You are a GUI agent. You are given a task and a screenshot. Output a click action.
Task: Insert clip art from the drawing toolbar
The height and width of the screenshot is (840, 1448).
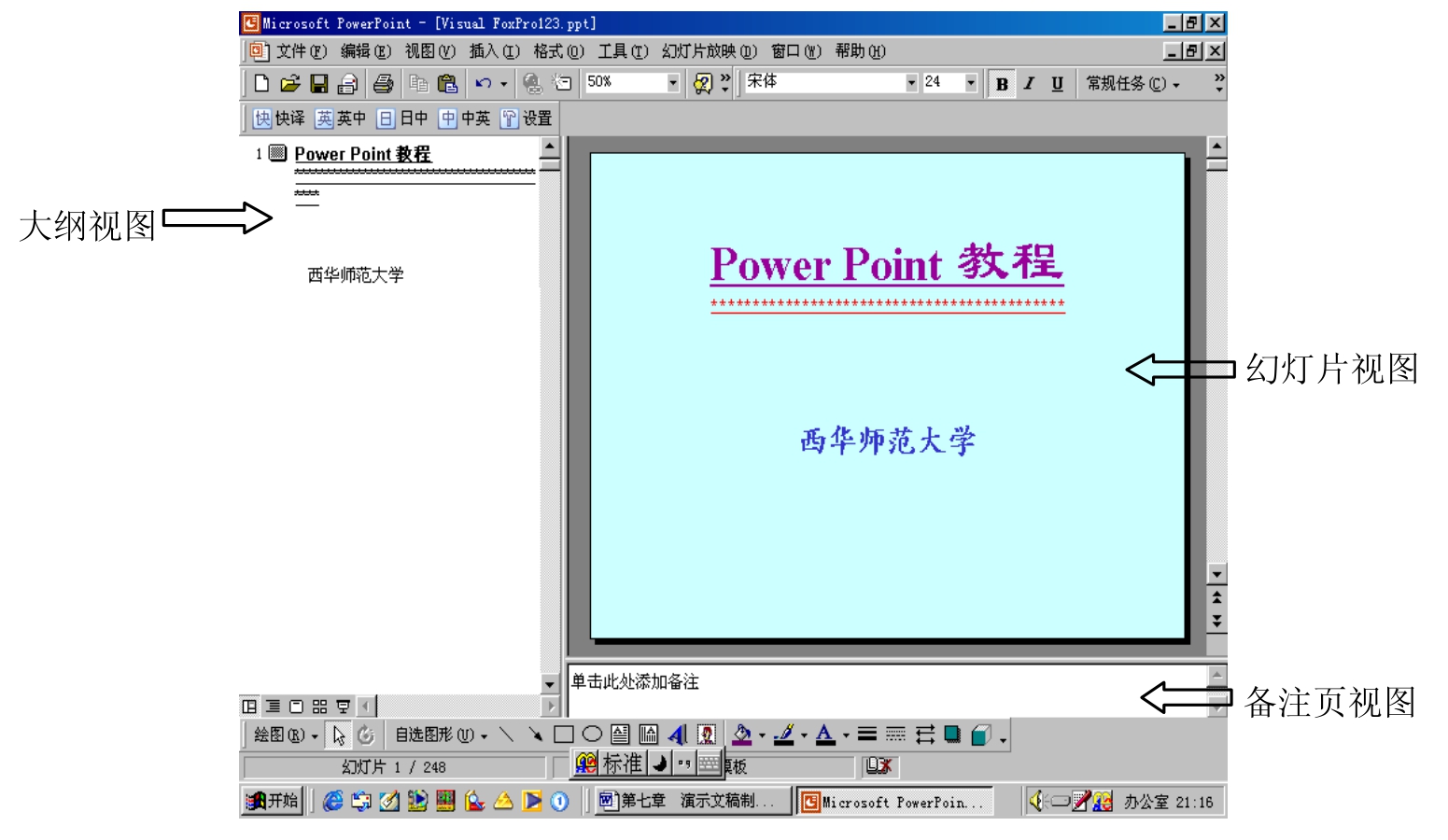tap(707, 735)
